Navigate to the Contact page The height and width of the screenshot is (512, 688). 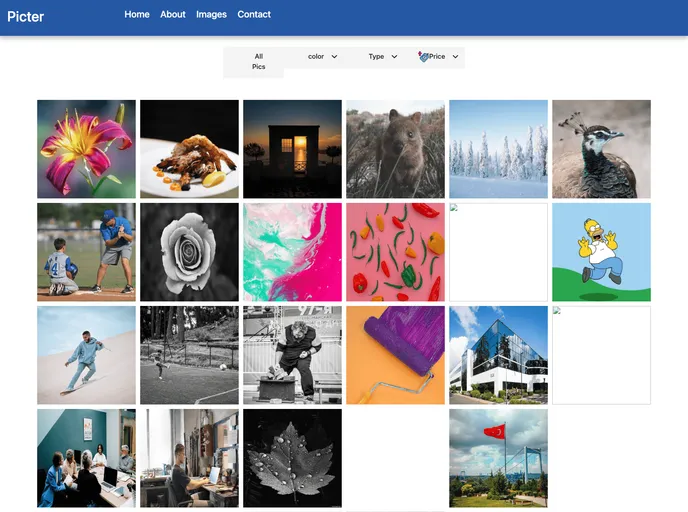tap(254, 15)
